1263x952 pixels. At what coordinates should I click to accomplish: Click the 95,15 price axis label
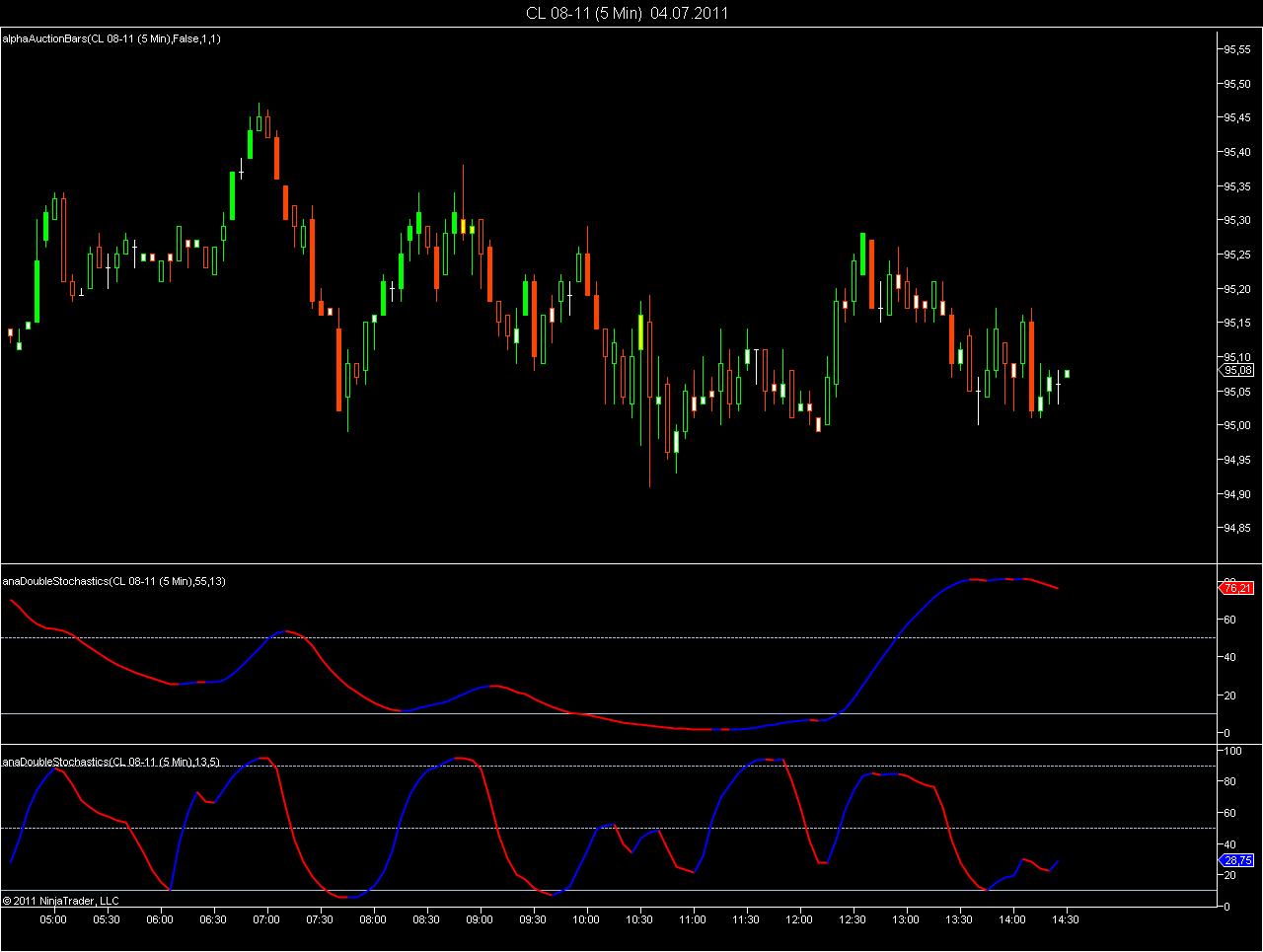[1237, 323]
